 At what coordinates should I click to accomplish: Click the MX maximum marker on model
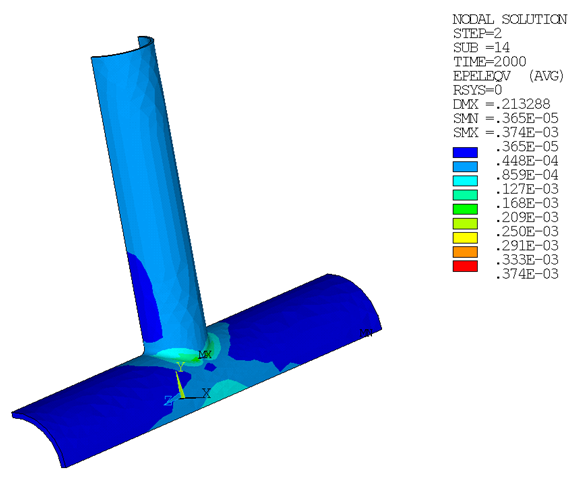pos(205,355)
